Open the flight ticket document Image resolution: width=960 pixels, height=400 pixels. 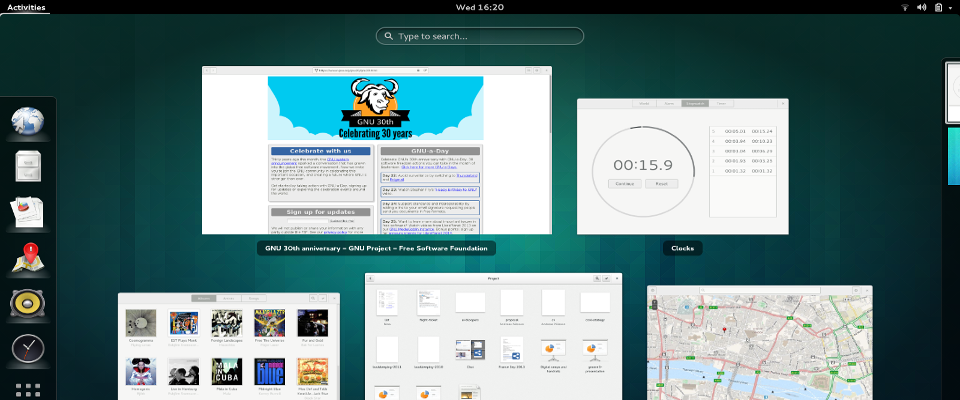(429, 303)
